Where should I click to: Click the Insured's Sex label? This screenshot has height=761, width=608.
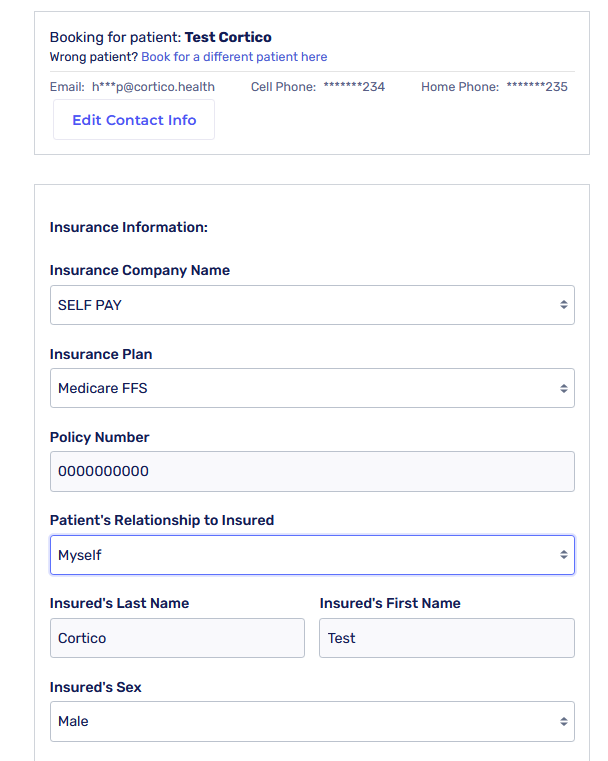point(94,687)
